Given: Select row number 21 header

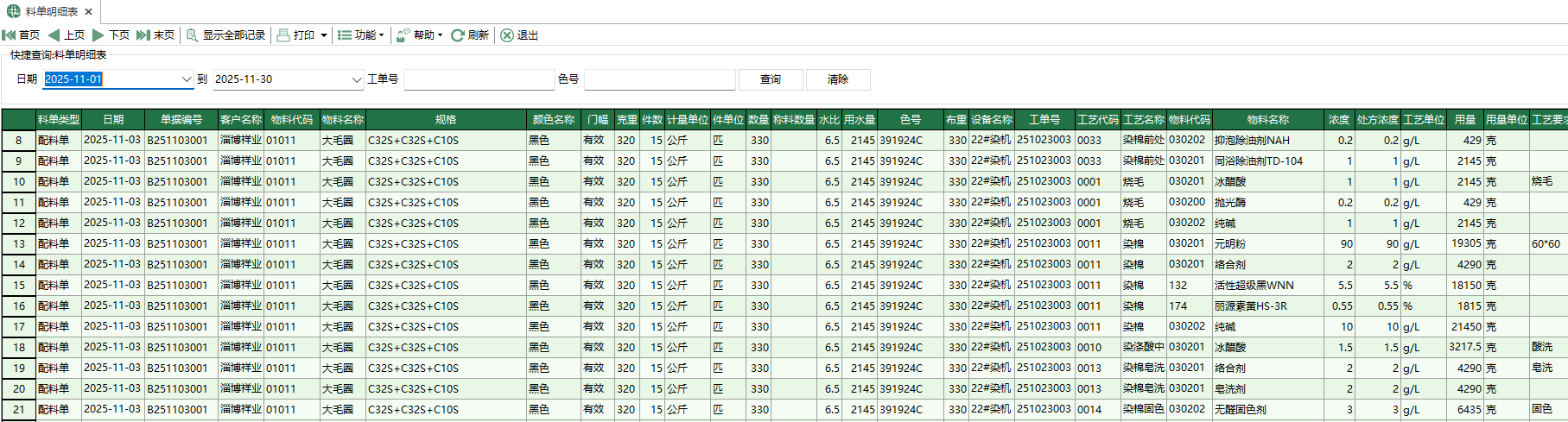Looking at the screenshot, I should 19,410.
